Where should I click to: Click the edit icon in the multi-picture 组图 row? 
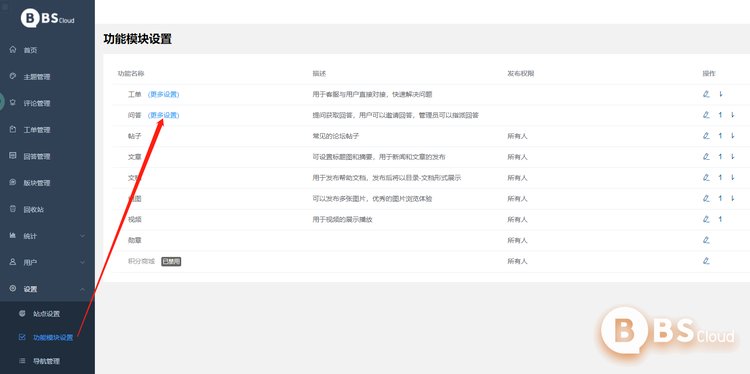pyautogui.click(x=706, y=198)
